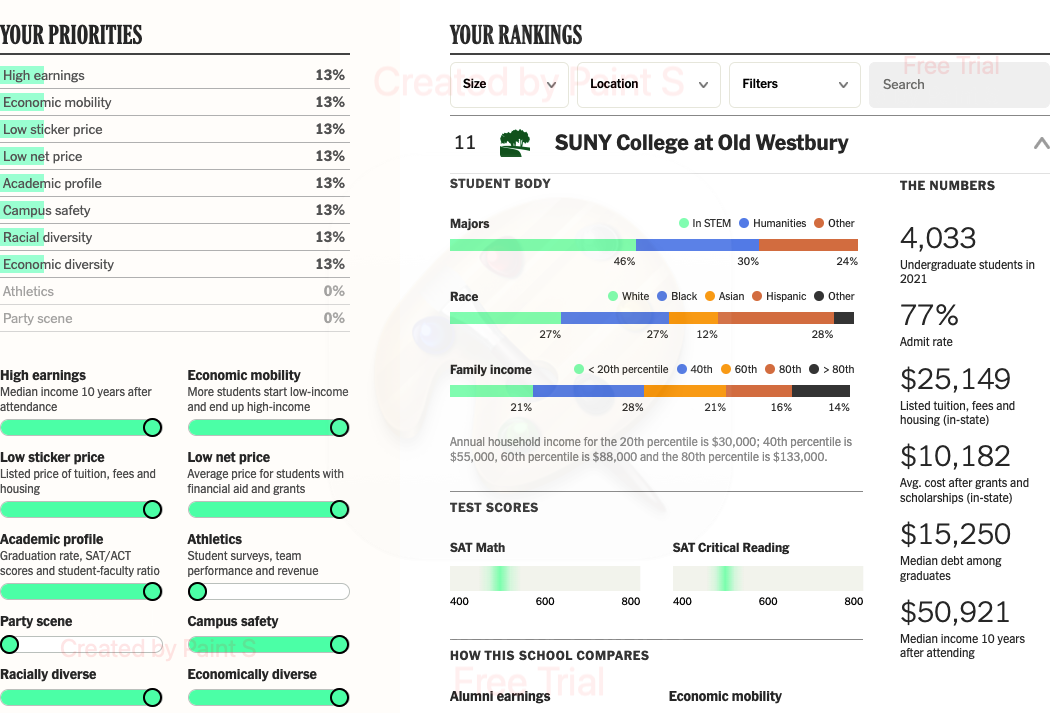Image resolution: width=1060 pixels, height=713 pixels.
Task: Click the Party scene slider knob
Action: click(9, 645)
